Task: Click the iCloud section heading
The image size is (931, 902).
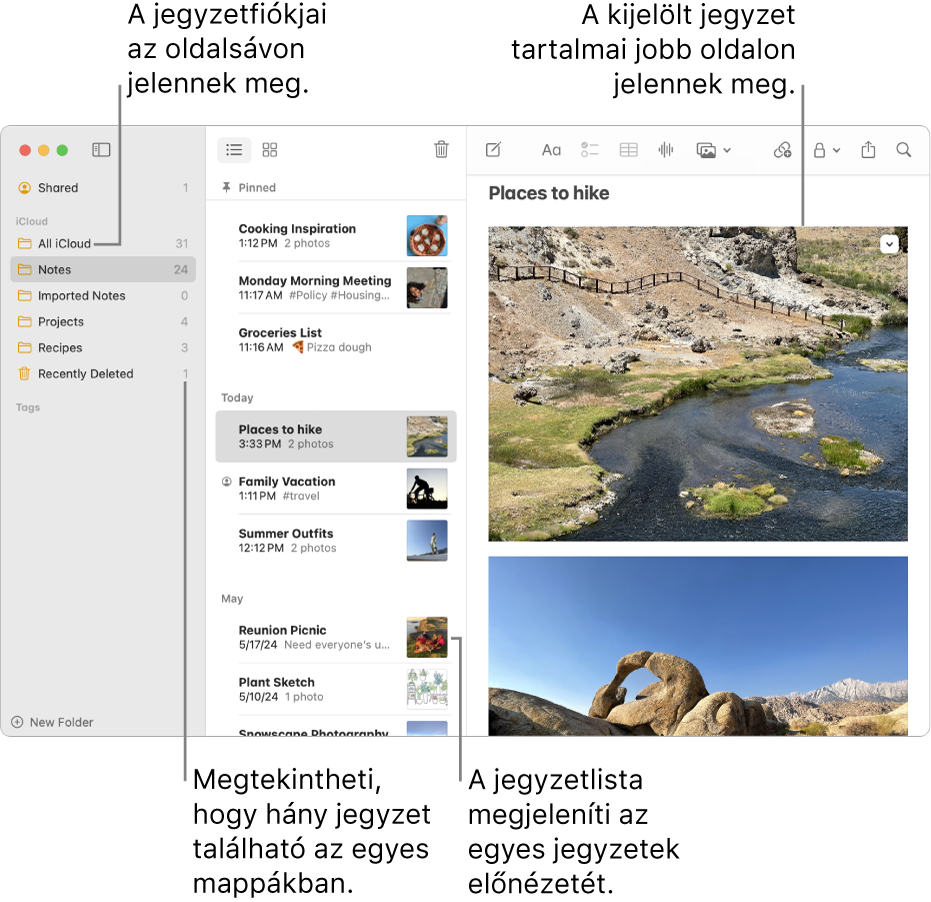Action: click(x=31, y=221)
